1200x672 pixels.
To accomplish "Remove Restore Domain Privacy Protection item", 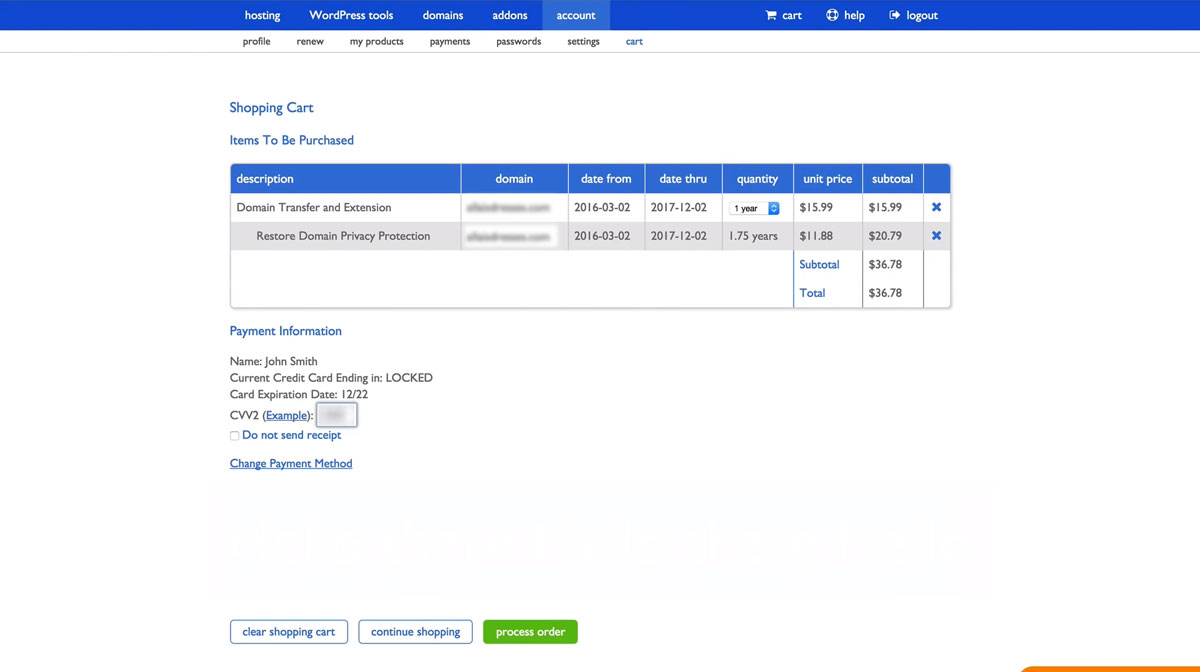I will click(936, 236).
